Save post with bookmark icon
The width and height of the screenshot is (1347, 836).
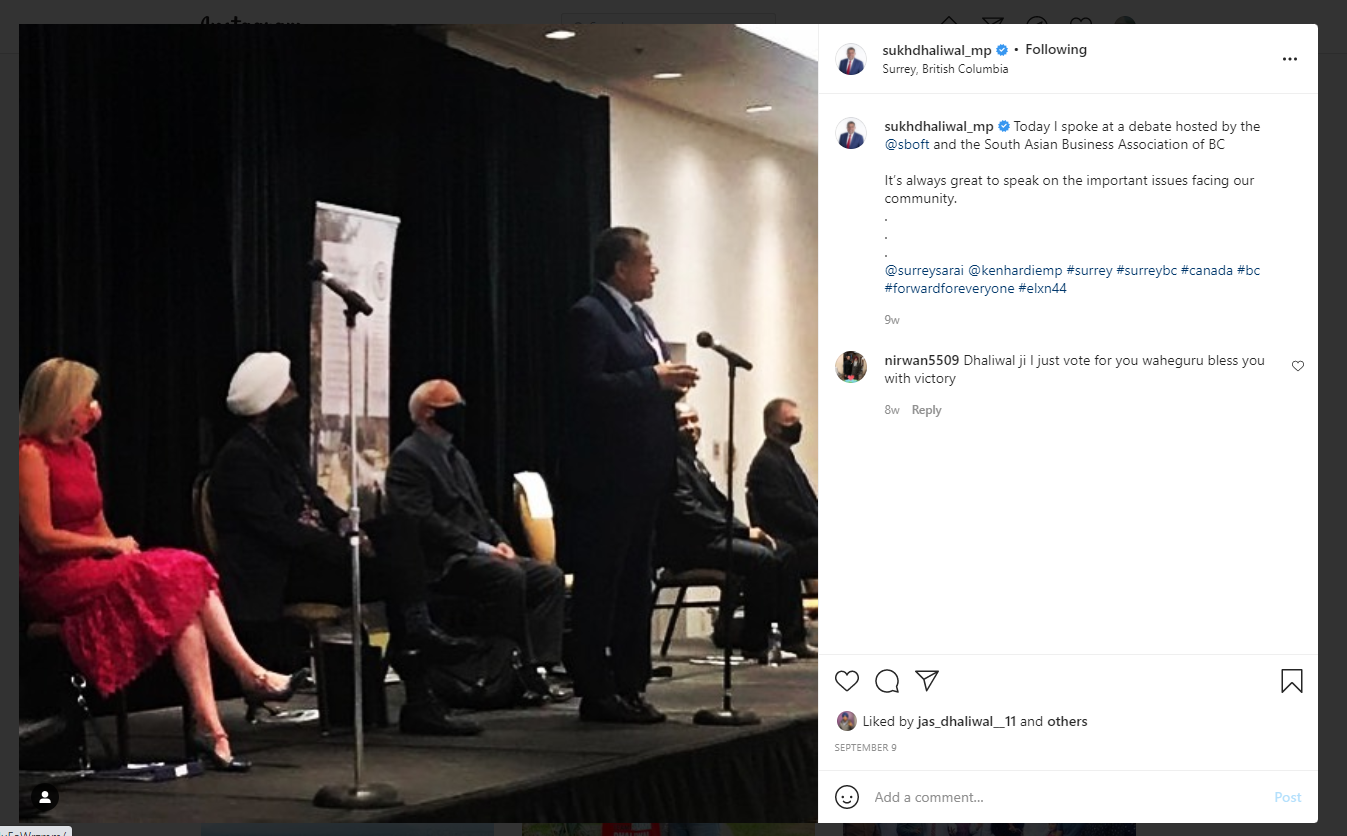(1291, 681)
